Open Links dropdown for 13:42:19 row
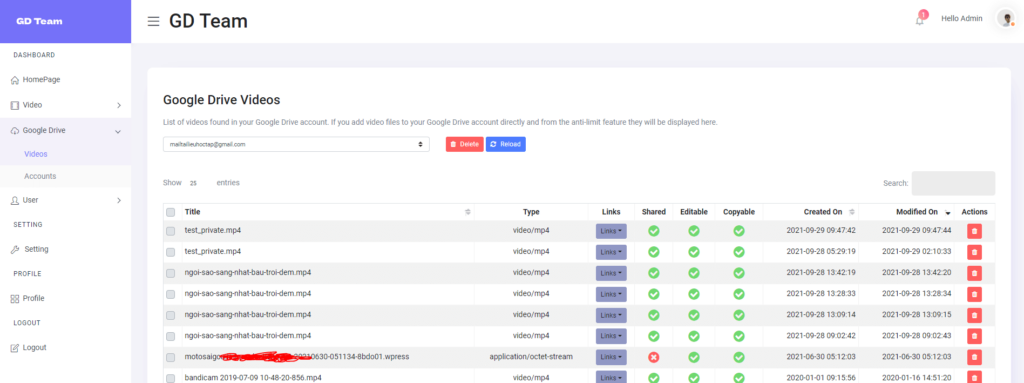Screen dimensions: 1024x383 pos(611,273)
